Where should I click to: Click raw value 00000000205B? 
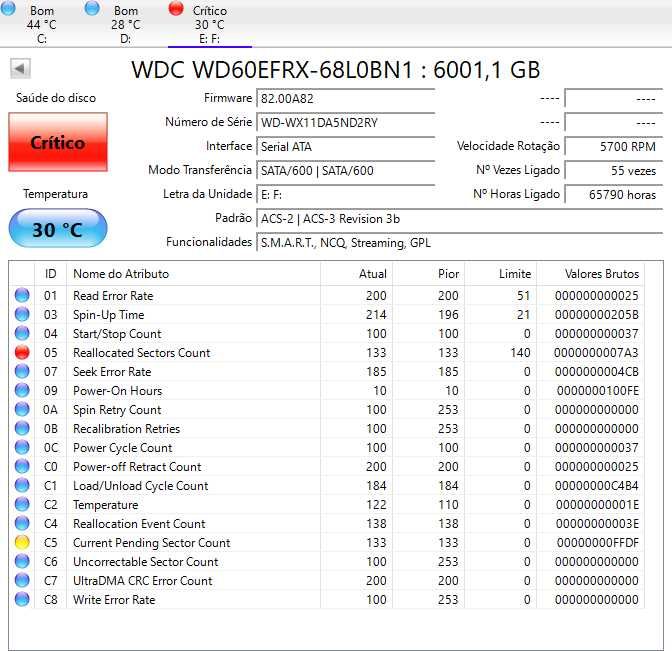pos(597,315)
